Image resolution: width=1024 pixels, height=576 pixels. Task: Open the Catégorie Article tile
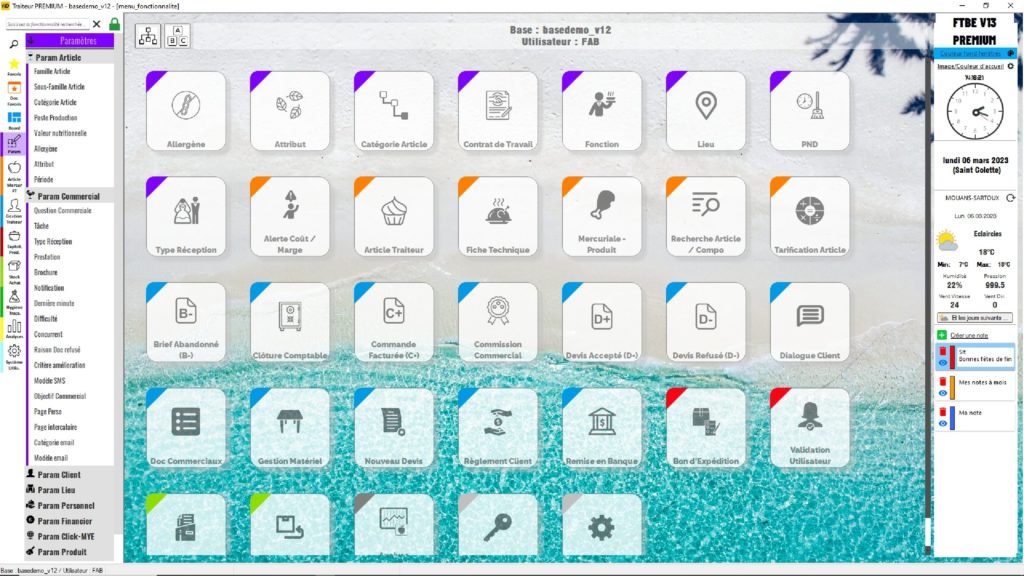point(394,111)
